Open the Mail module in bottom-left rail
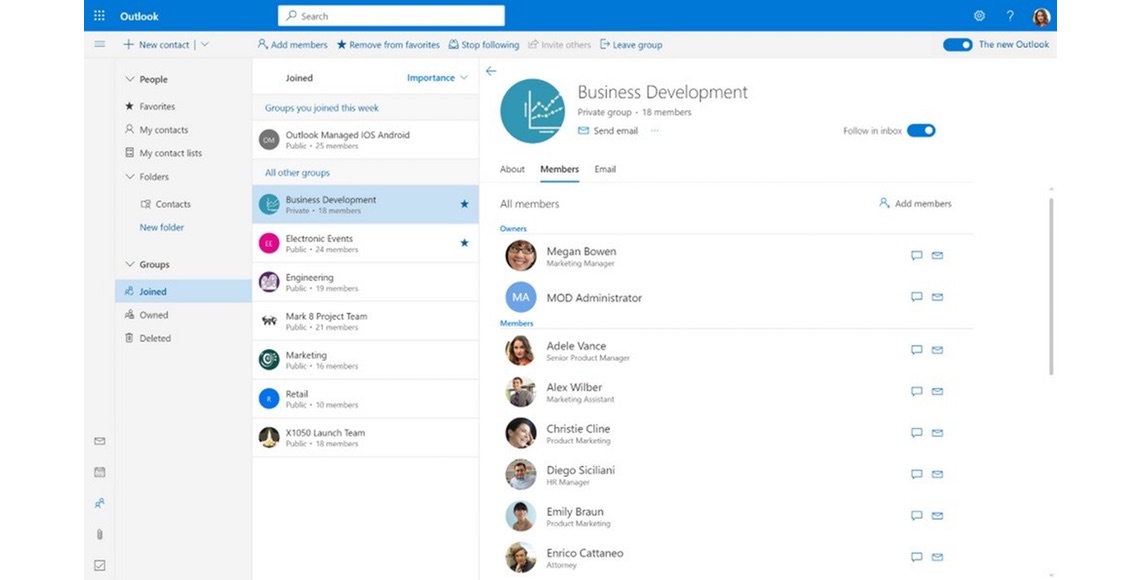 point(99,441)
